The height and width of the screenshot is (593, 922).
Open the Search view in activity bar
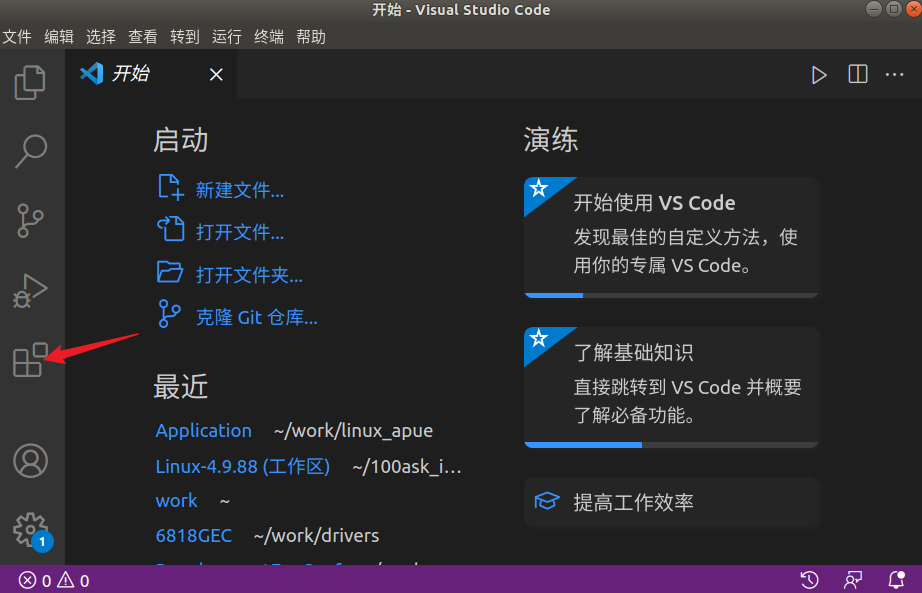coord(31,151)
